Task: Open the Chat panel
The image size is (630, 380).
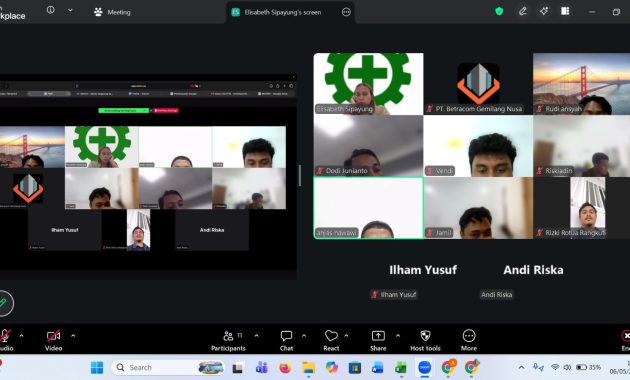Action: click(286, 341)
